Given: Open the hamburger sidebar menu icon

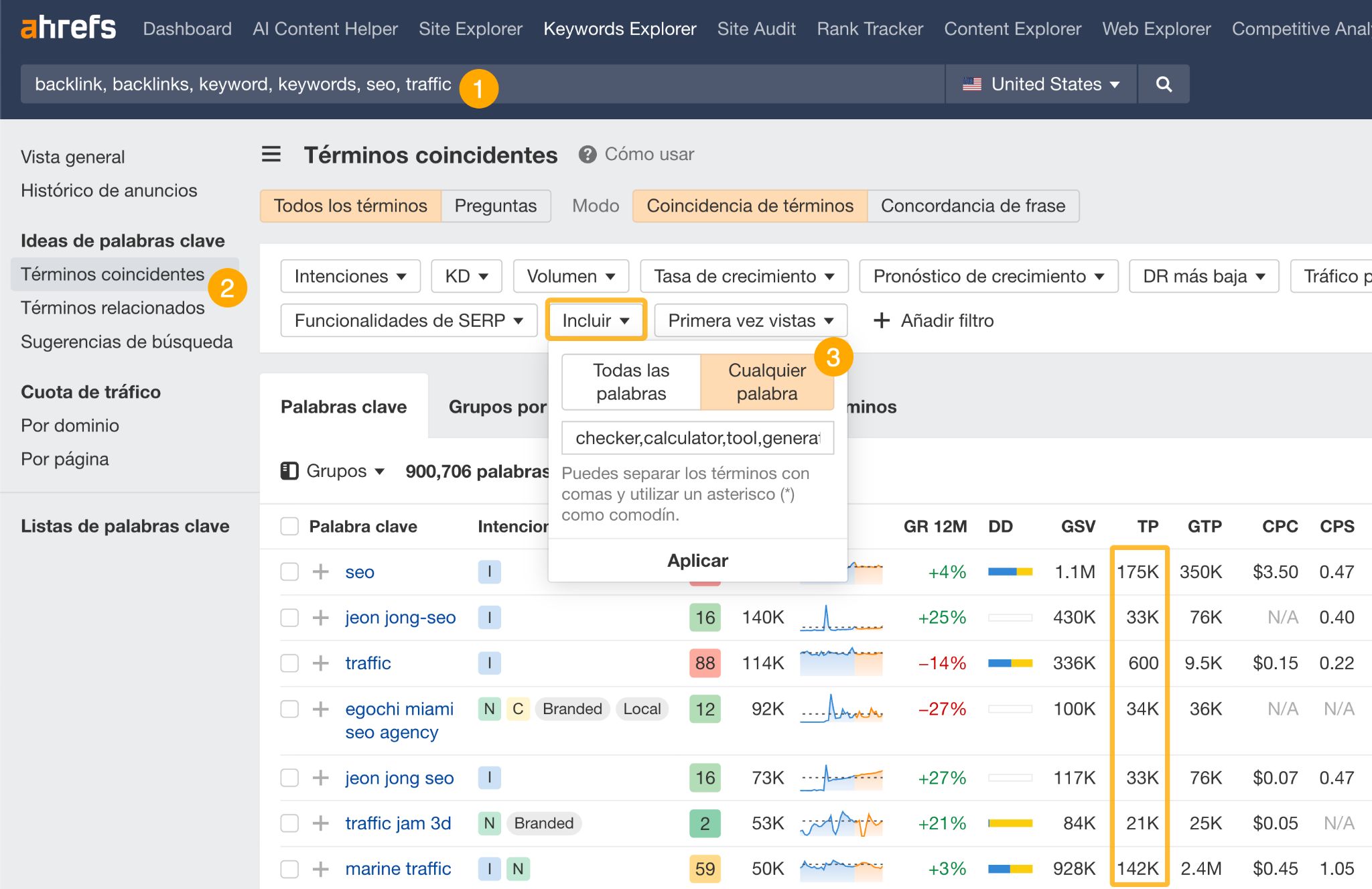Looking at the screenshot, I should pyautogui.click(x=271, y=155).
